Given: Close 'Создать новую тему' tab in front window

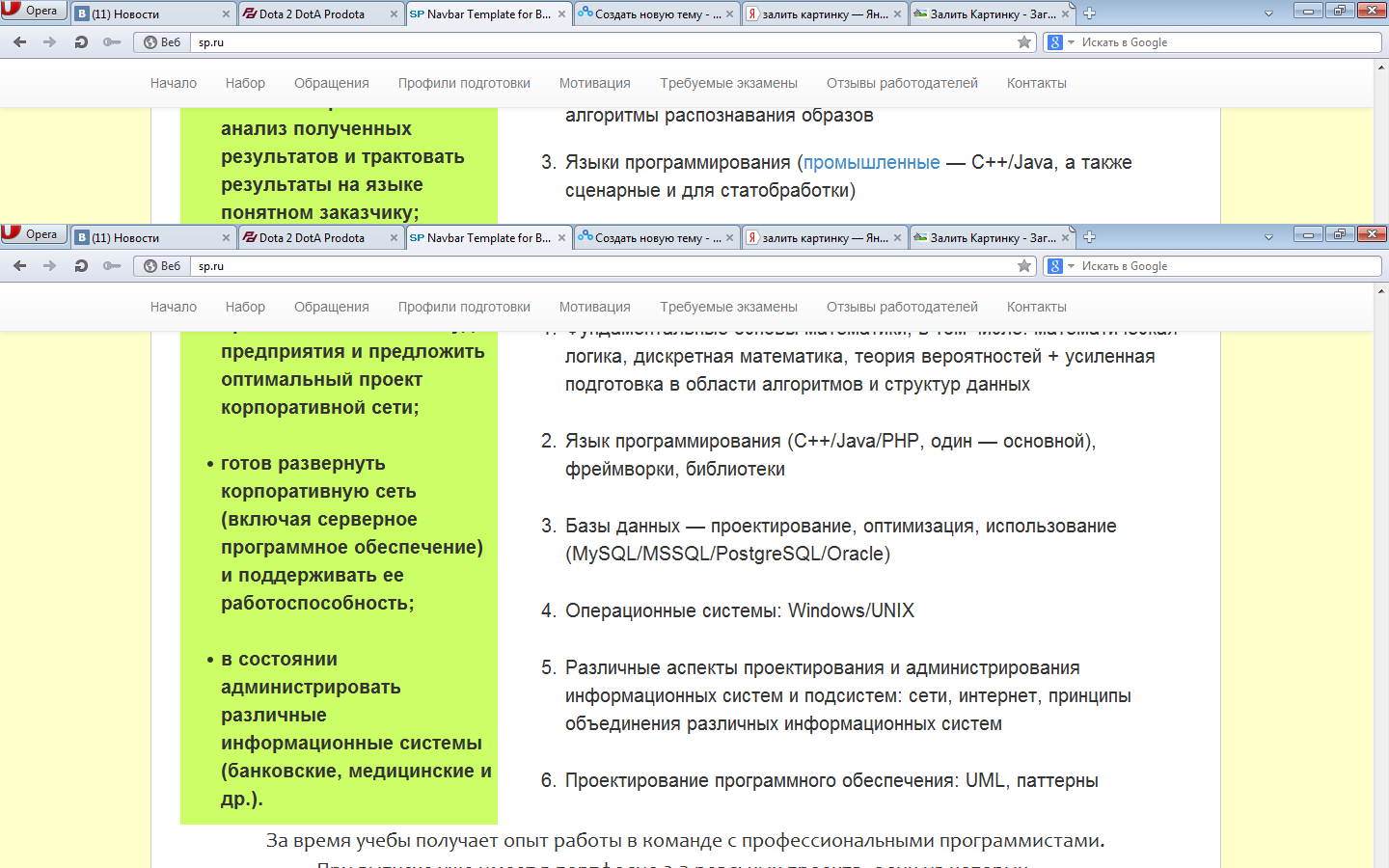Looking at the screenshot, I should [730, 237].
